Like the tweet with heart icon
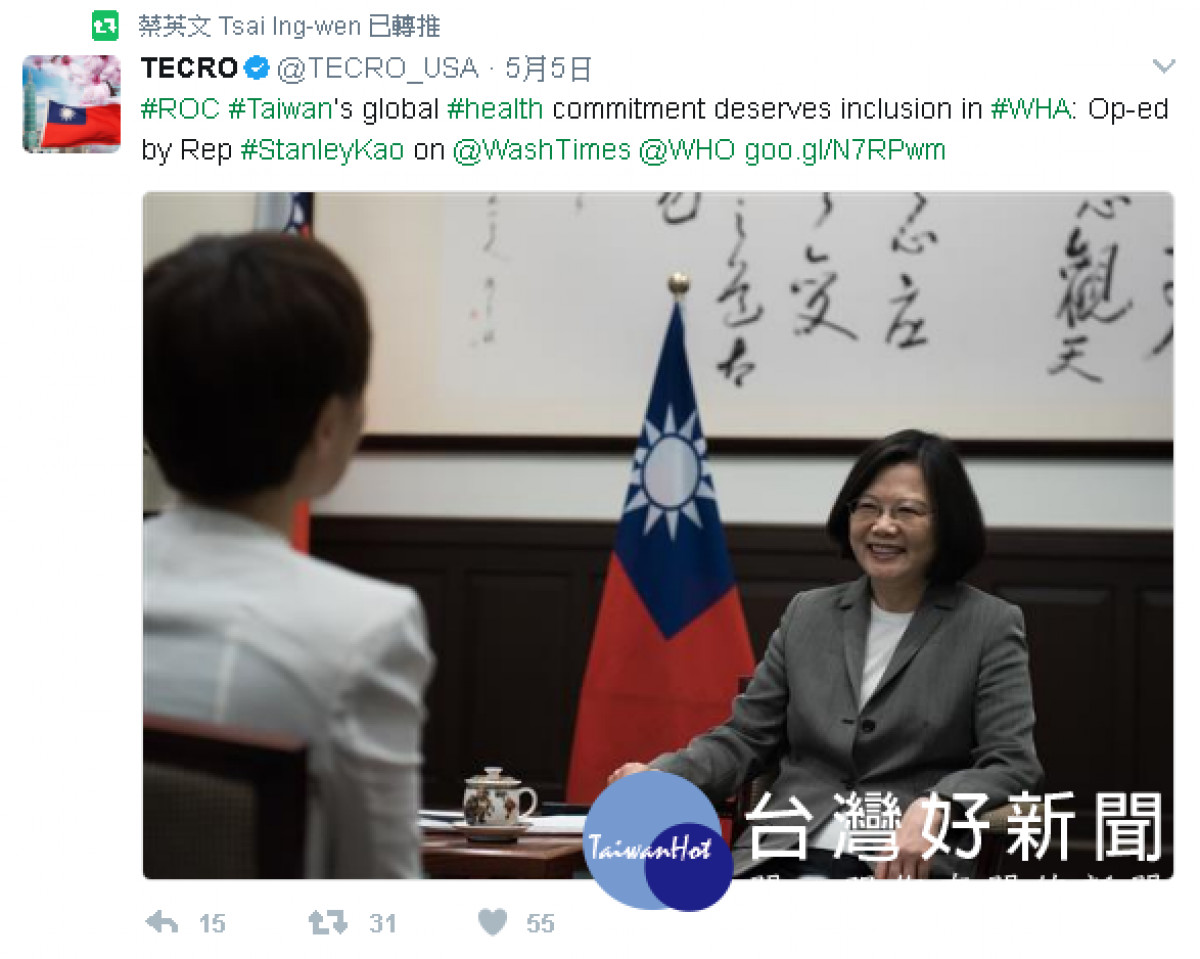Viewport: 1200px width, 959px height. (492, 922)
